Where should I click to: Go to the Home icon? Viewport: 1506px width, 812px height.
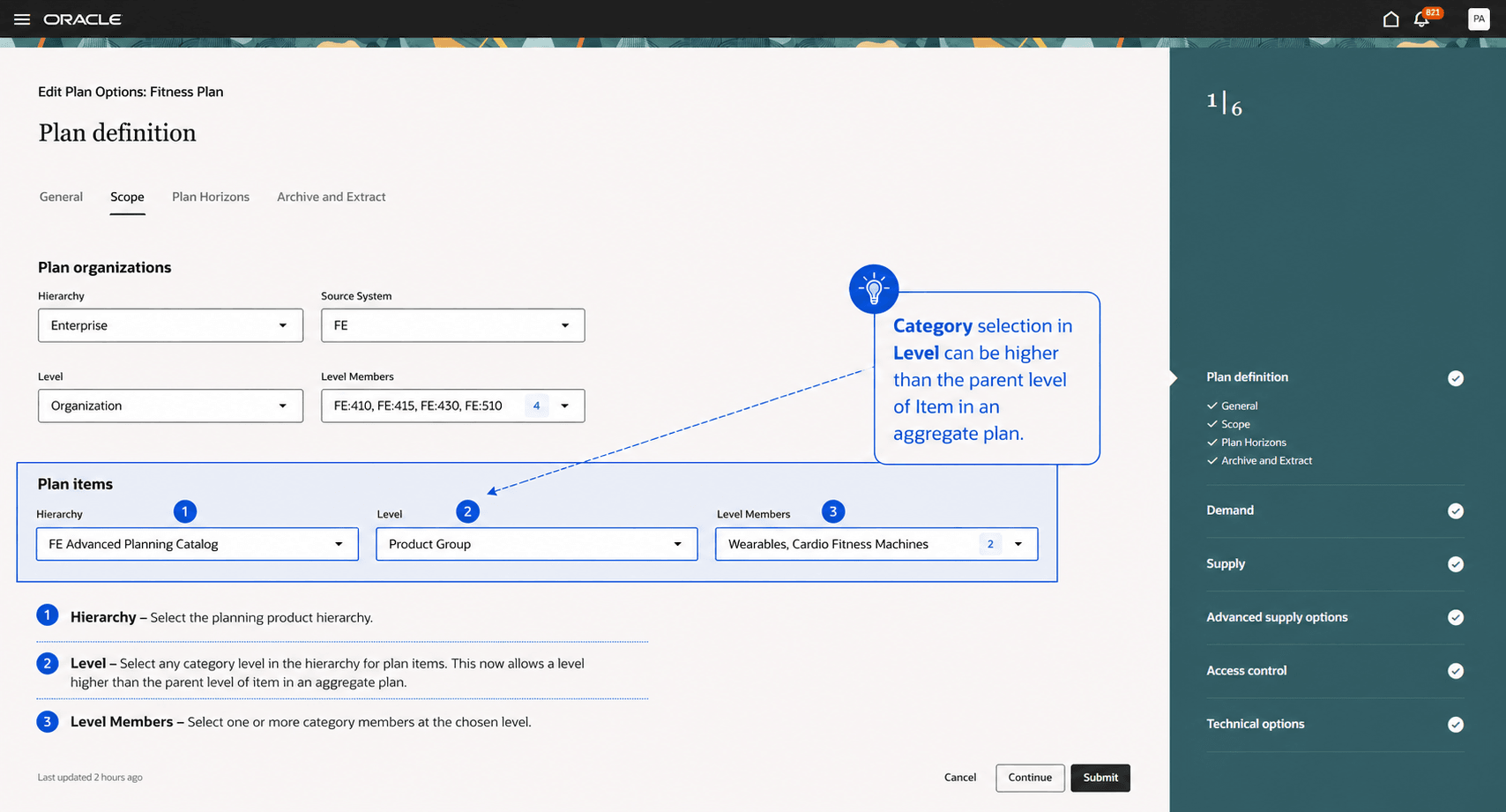pos(1390,19)
